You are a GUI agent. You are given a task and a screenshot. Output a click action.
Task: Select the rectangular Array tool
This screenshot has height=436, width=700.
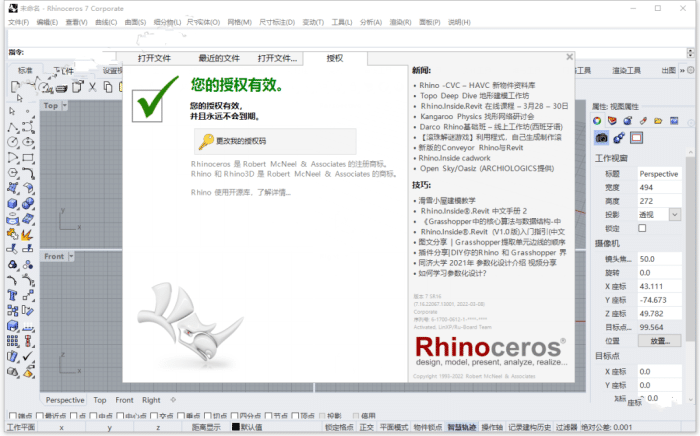point(12,341)
